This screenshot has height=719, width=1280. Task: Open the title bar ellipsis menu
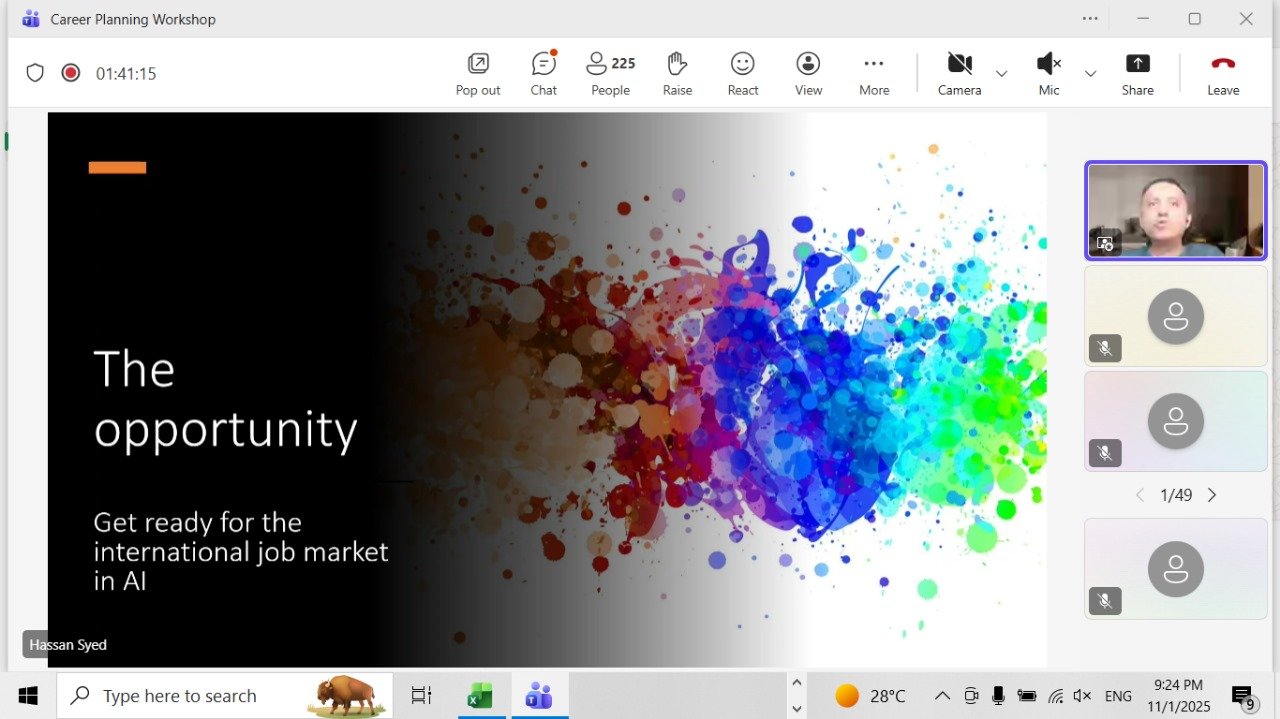[1090, 19]
